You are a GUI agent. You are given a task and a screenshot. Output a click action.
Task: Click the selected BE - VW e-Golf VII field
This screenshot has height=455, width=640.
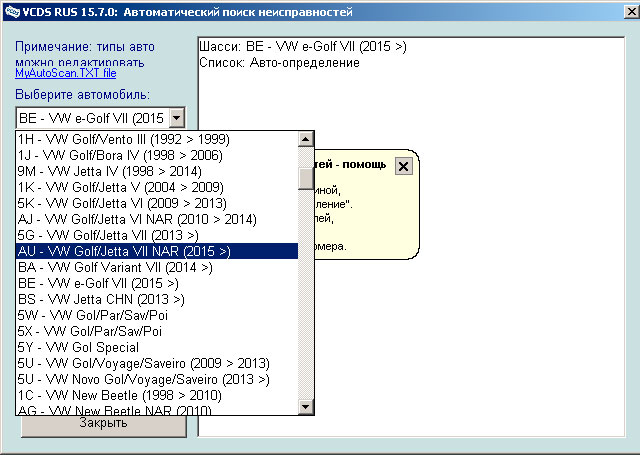tap(90, 118)
